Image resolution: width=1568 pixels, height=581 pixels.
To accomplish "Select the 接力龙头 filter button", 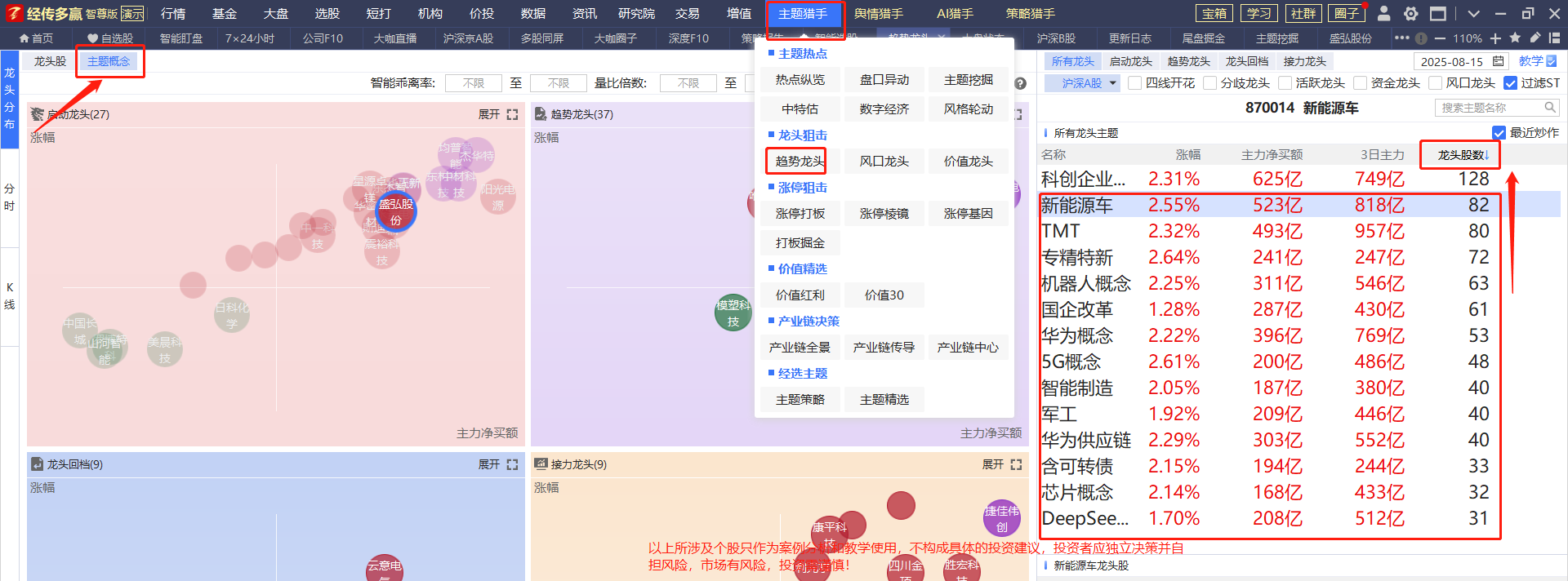I will [1305, 61].
